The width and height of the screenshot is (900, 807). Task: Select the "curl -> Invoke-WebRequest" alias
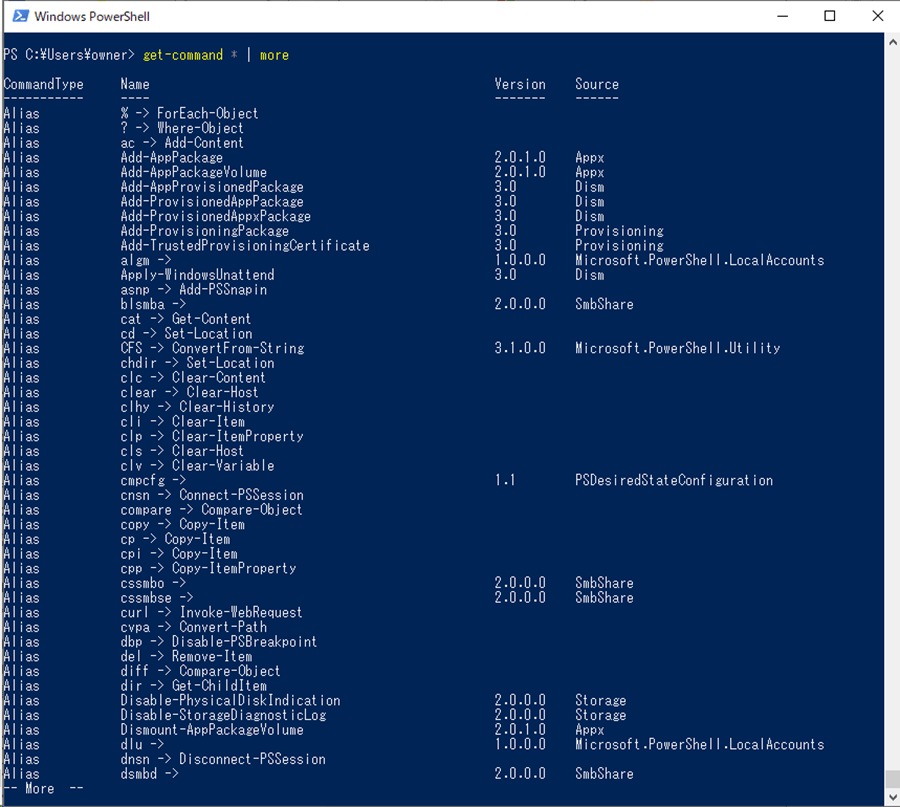[x=211, y=613]
